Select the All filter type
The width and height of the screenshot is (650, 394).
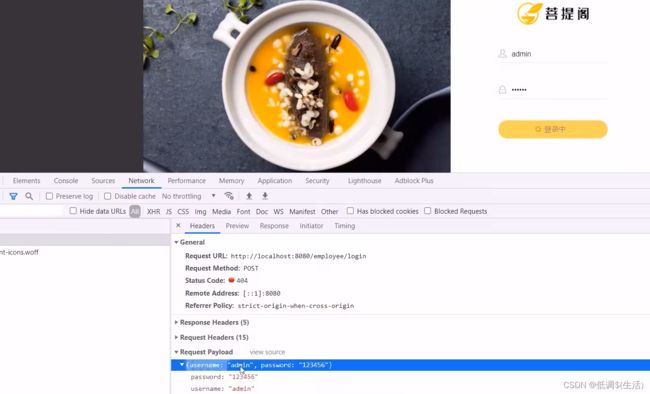(135, 211)
